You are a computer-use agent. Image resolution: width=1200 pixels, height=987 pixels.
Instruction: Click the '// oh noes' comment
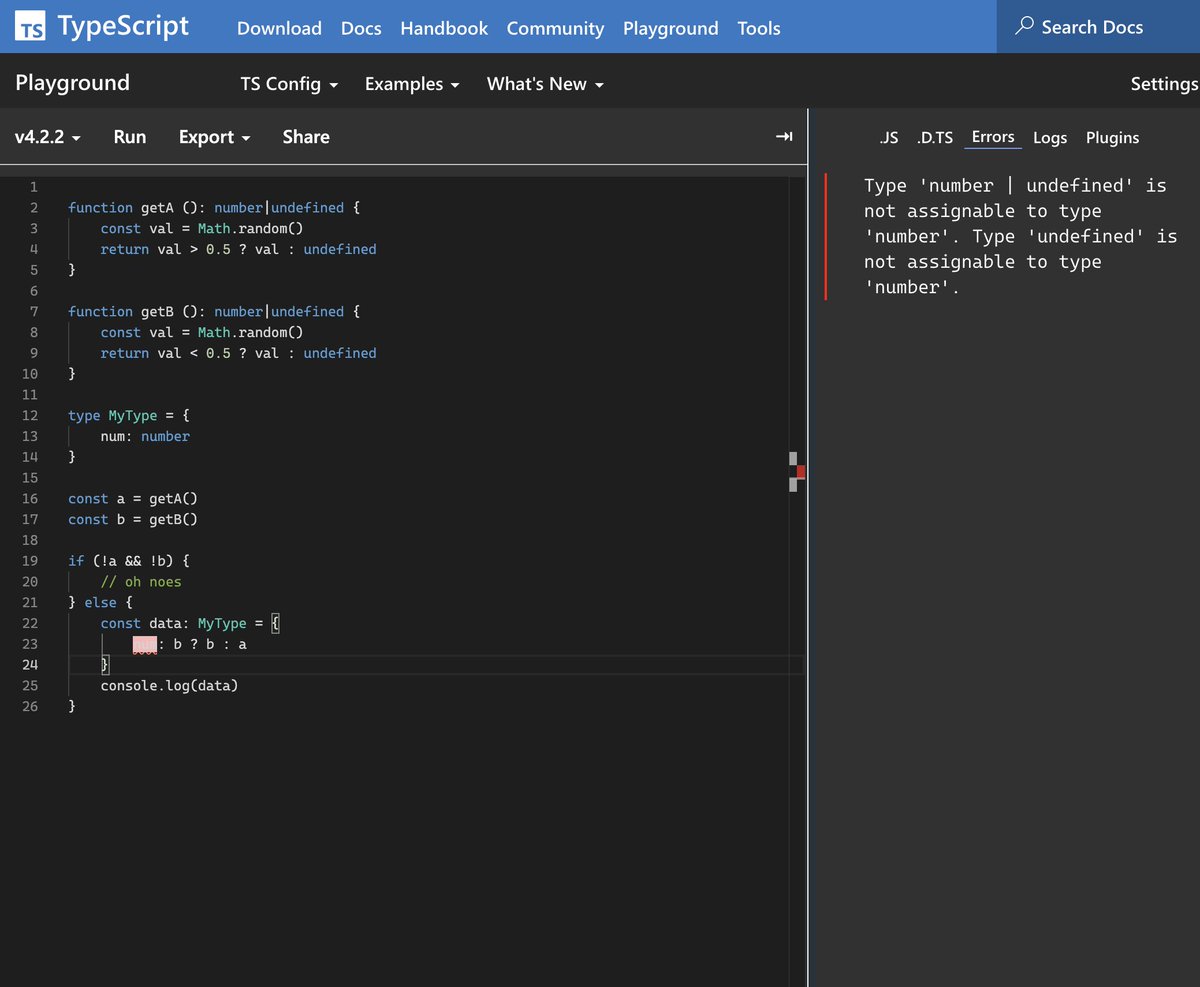(141, 582)
